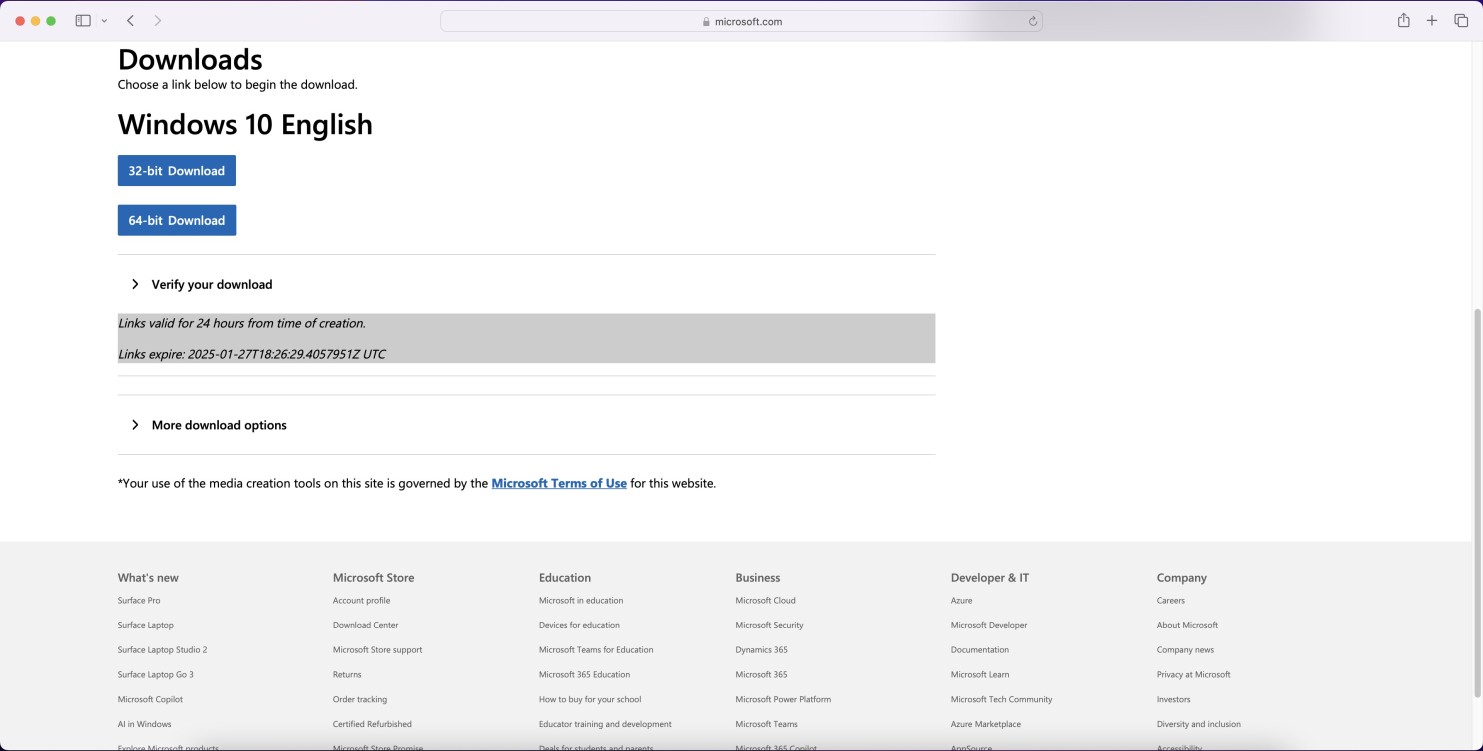Viewport: 1483px width, 751px height.
Task: Open Microsoft Terms of Use link
Action: point(559,483)
